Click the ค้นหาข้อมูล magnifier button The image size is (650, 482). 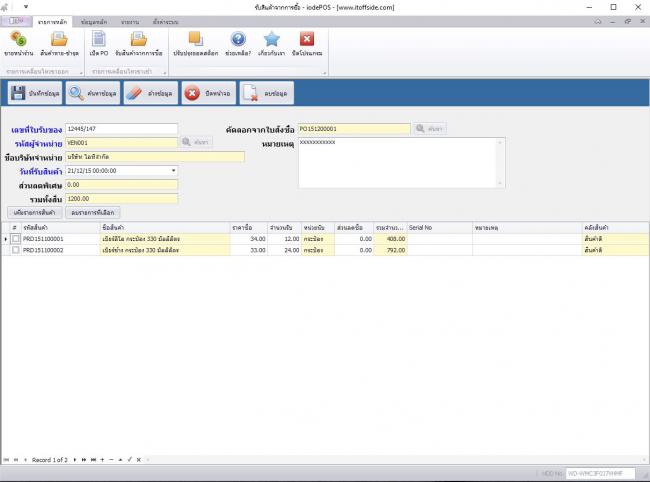click(92, 94)
